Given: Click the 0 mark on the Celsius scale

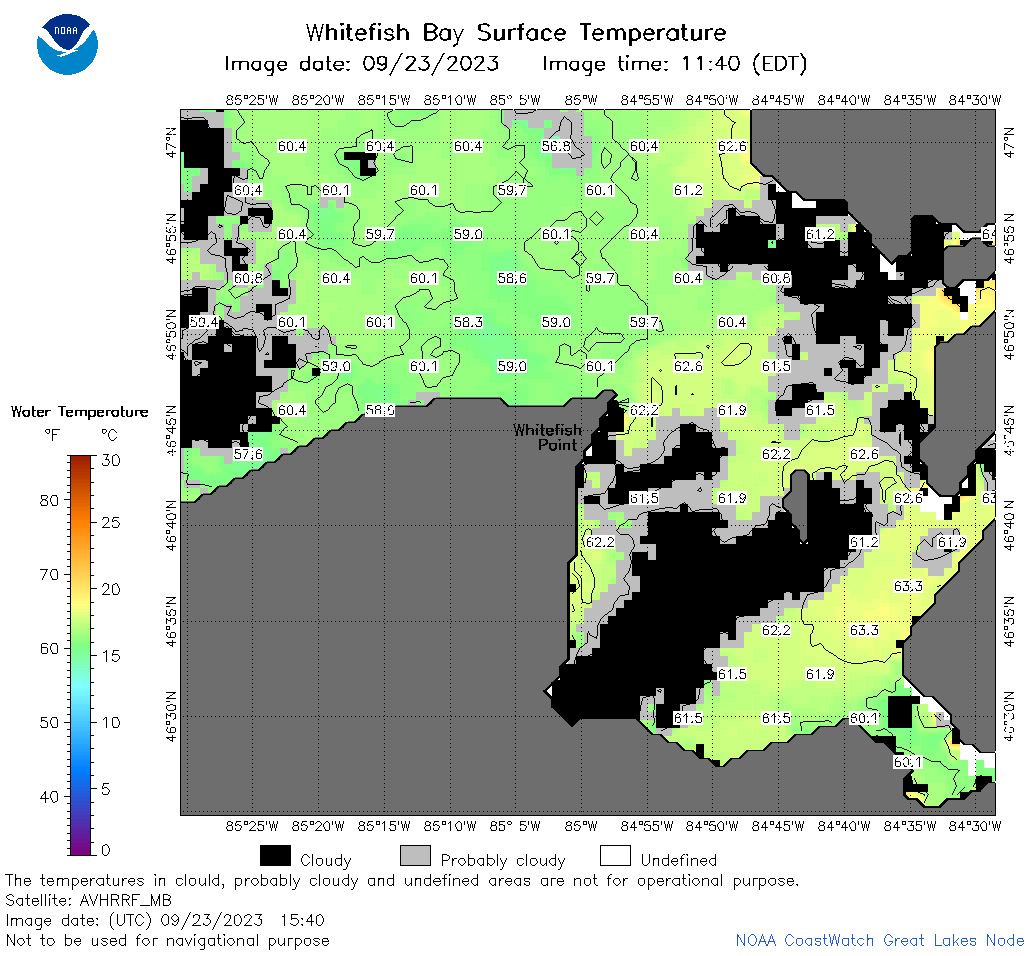Looking at the screenshot, I should [x=105, y=850].
